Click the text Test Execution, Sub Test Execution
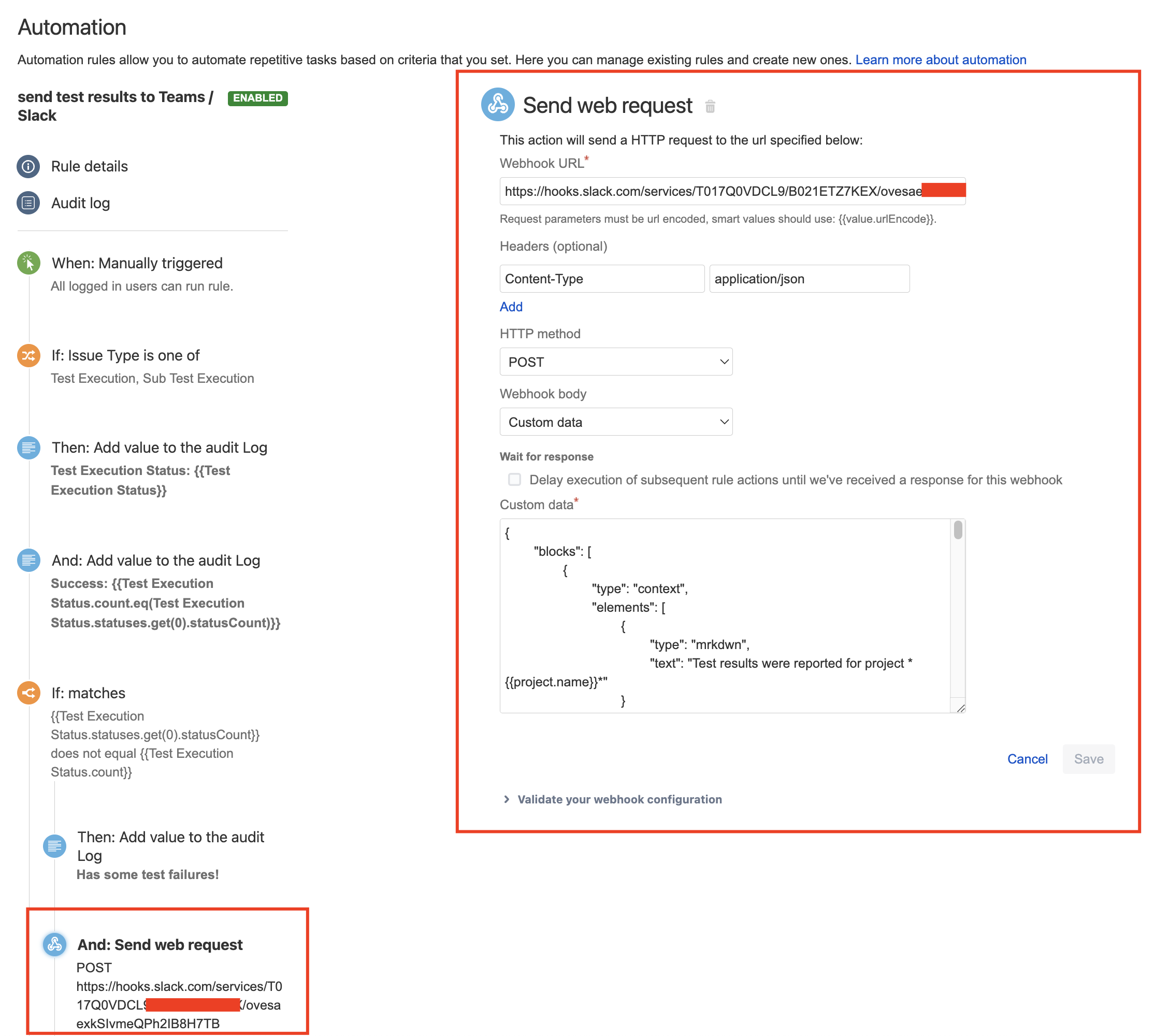Viewport: 1154px width, 1036px height. [152, 379]
